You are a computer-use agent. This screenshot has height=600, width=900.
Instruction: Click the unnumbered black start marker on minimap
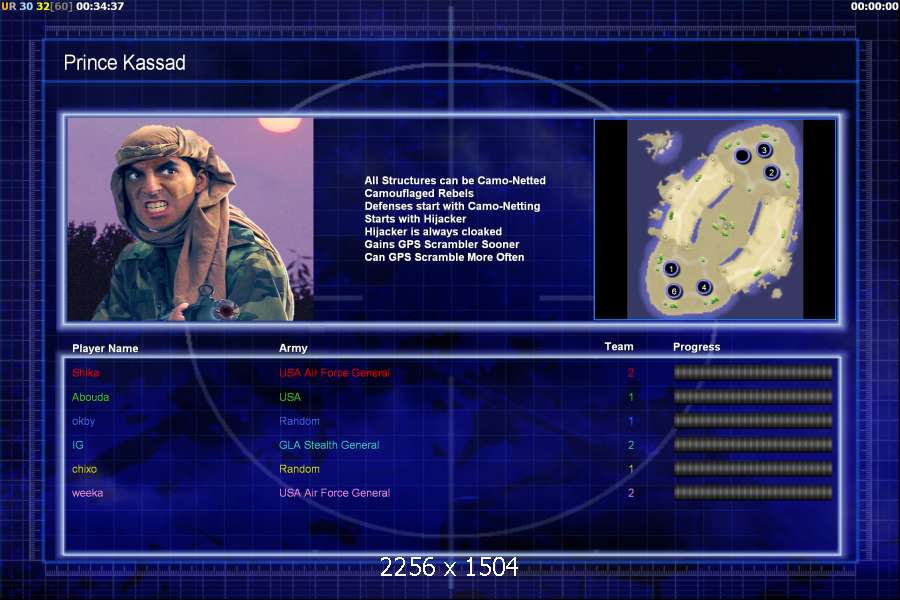(x=742, y=156)
